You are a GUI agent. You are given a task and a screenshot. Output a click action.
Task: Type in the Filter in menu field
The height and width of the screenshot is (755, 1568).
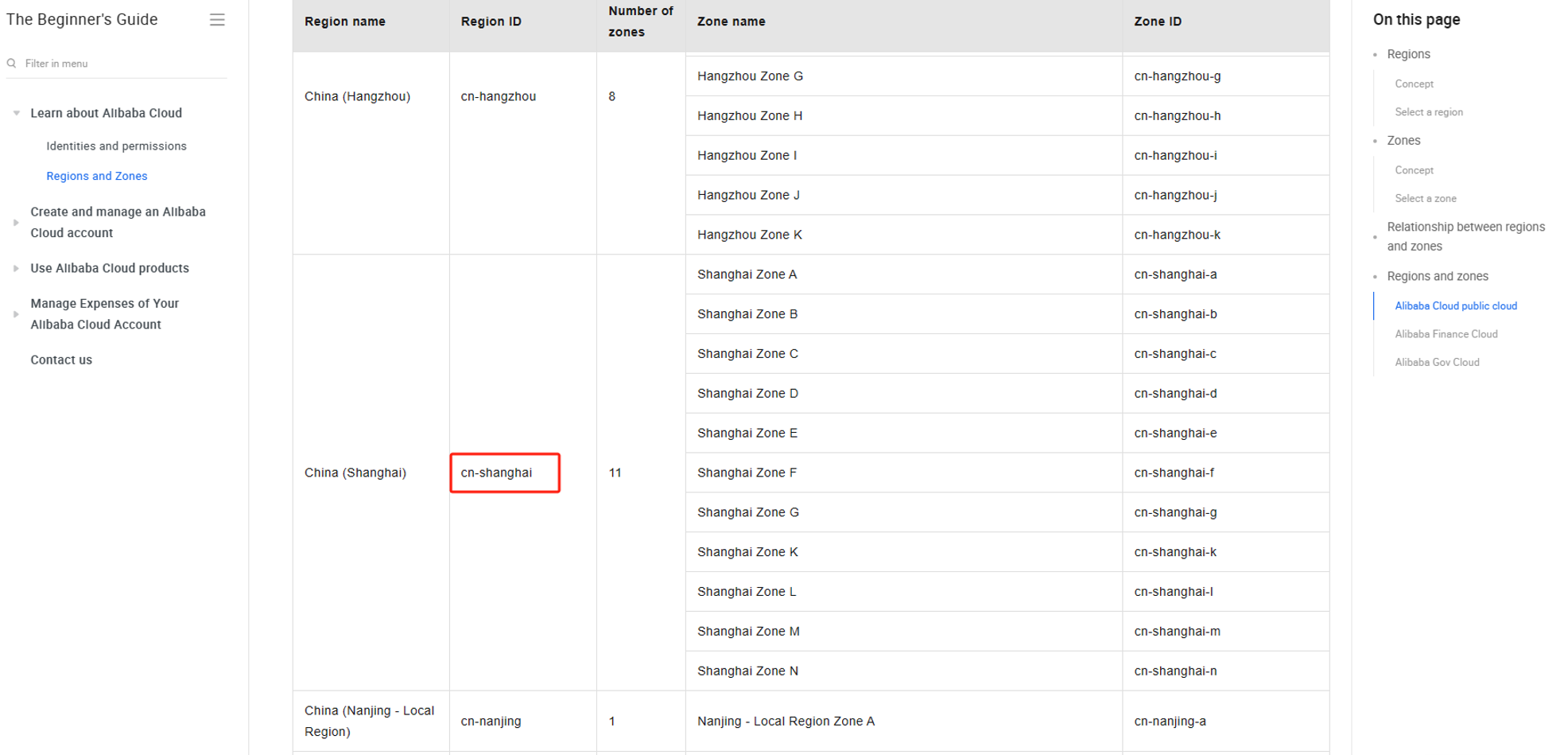click(119, 64)
